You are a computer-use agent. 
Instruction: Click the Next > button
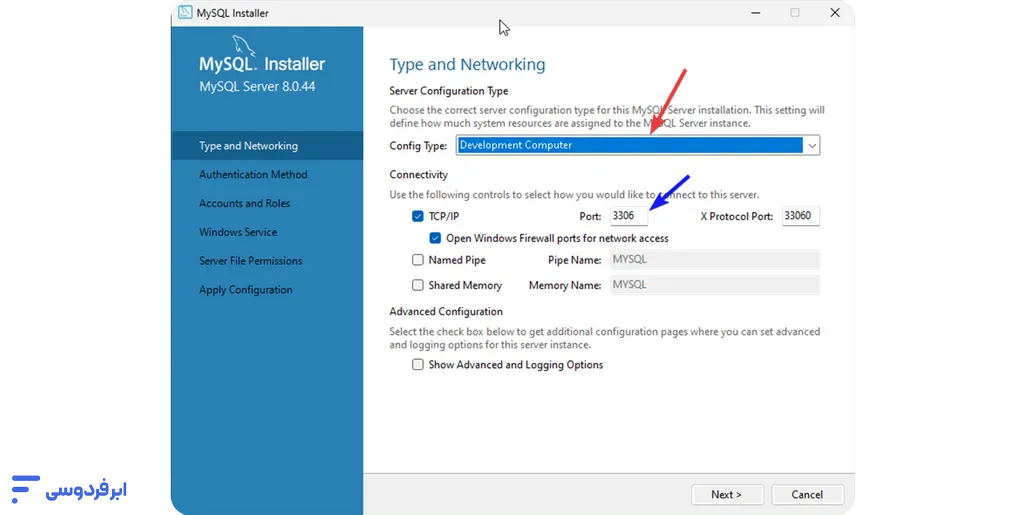point(727,495)
